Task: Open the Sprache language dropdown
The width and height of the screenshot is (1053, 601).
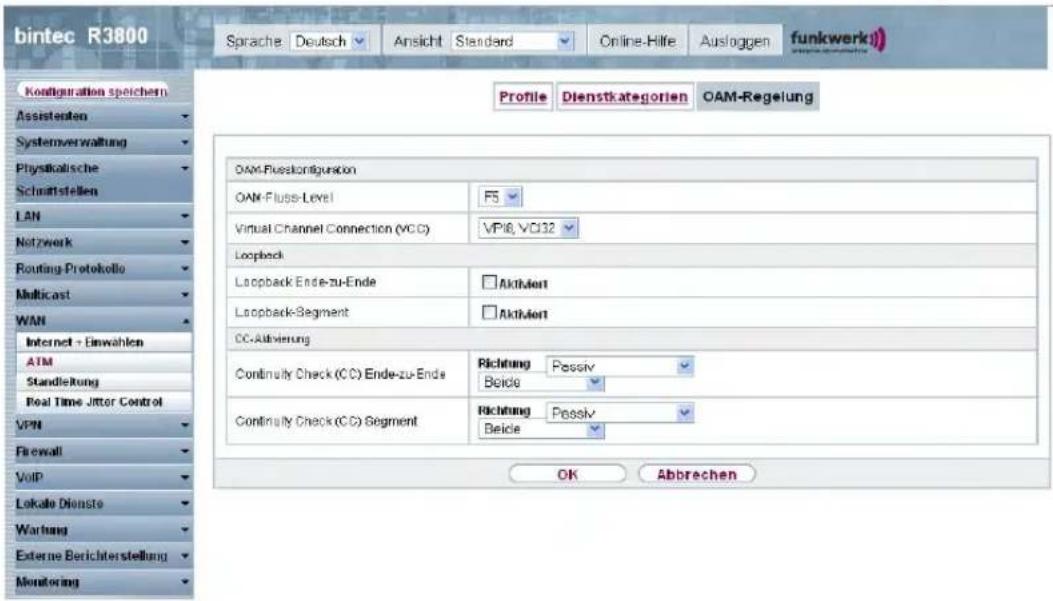Action: coord(330,42)
